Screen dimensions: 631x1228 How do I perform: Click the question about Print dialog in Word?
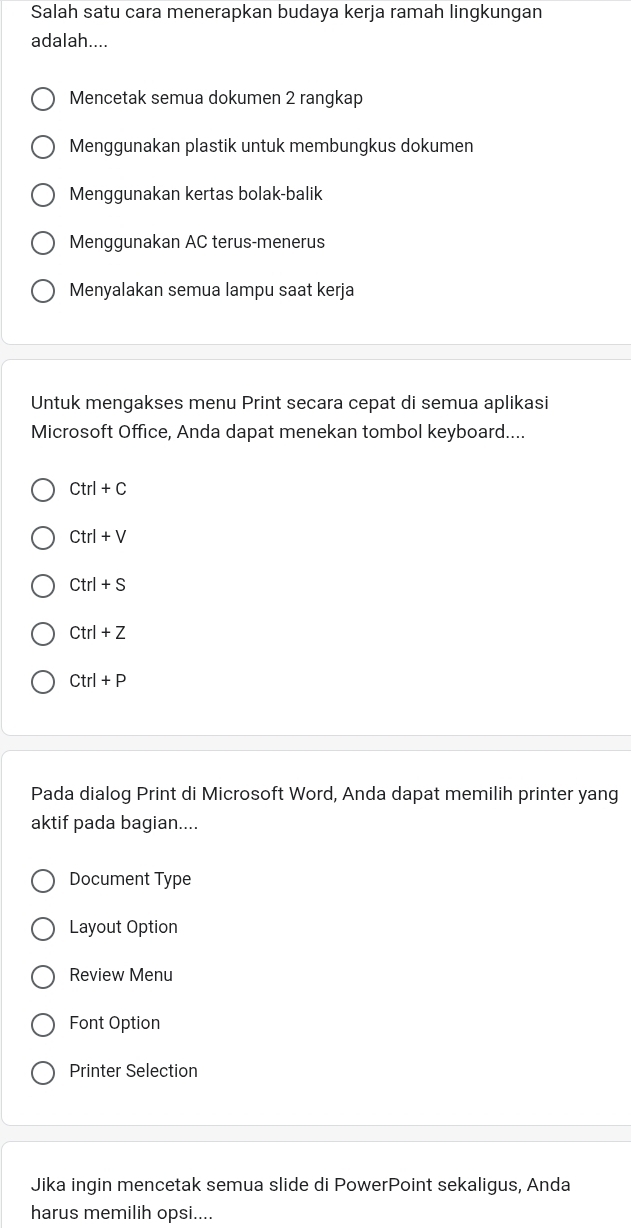[x=324, y=808]
